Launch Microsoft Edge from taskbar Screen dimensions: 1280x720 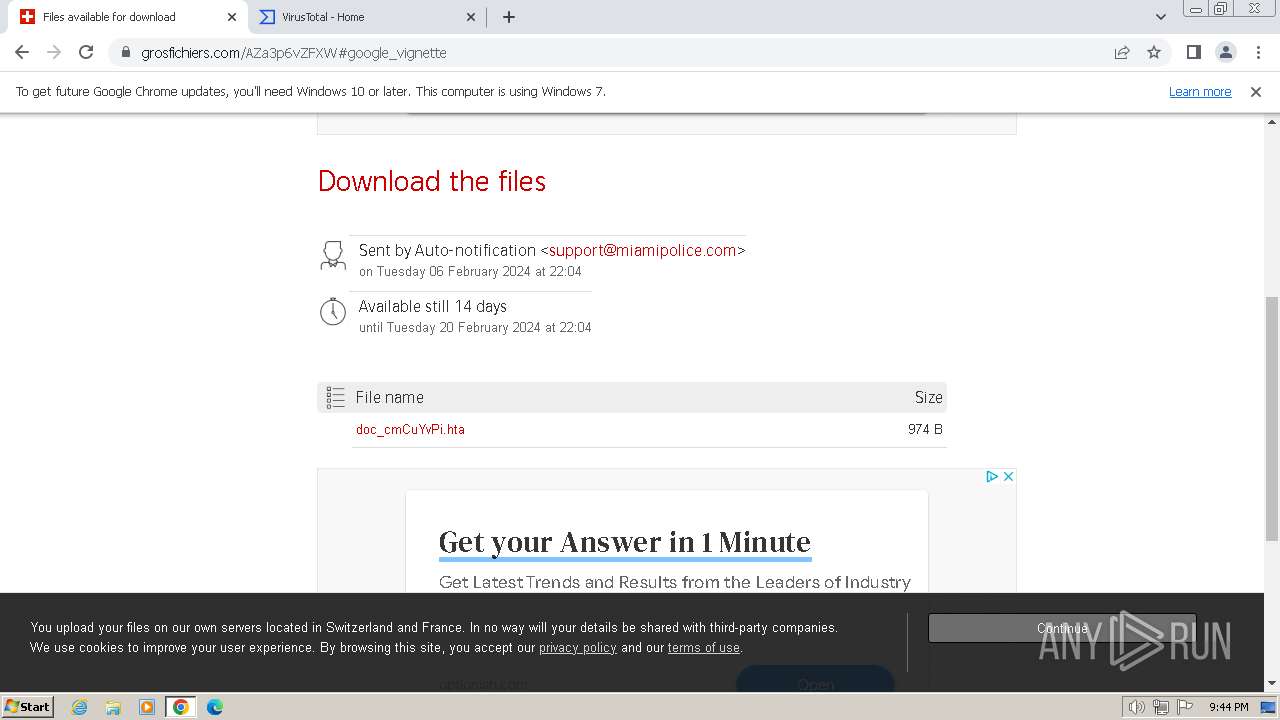(x=215, y=707)
